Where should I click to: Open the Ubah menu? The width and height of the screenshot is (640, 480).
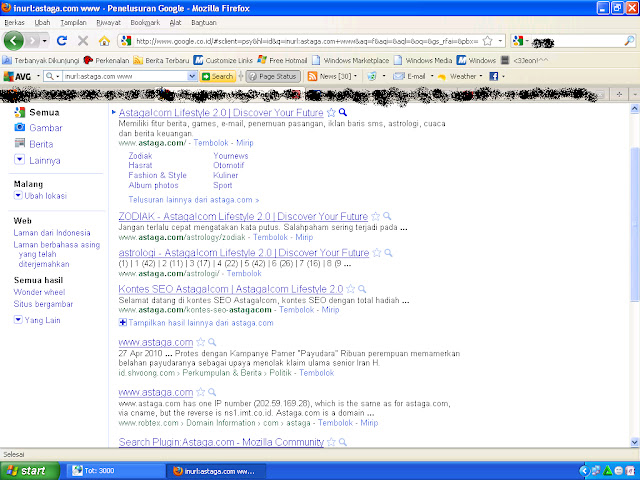pyautogui.click(x=42, y=22)
